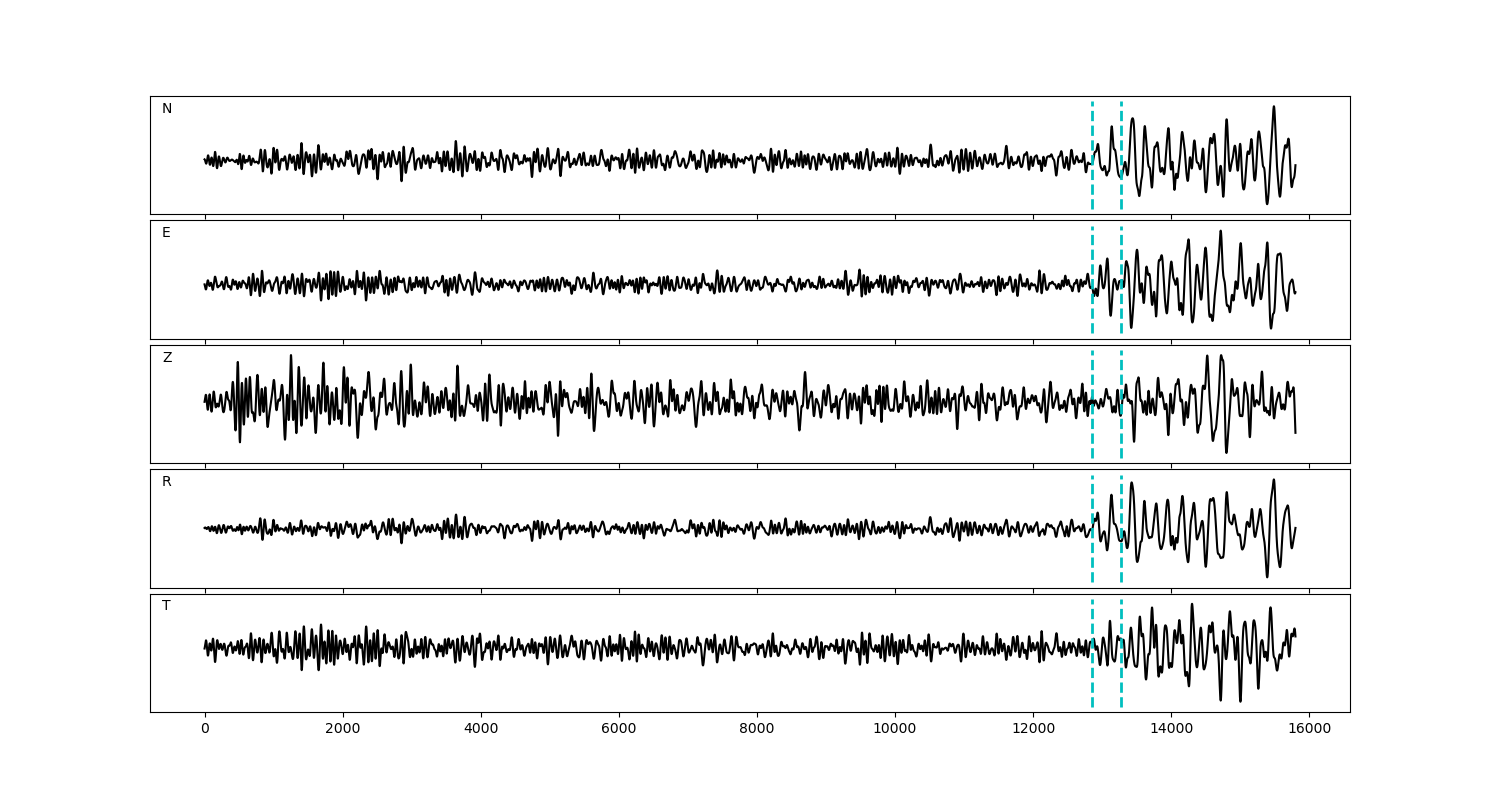Select left cyan dashed line in E panel
This screenshot has height=800, width=1500.
(x=1092, y=250)
